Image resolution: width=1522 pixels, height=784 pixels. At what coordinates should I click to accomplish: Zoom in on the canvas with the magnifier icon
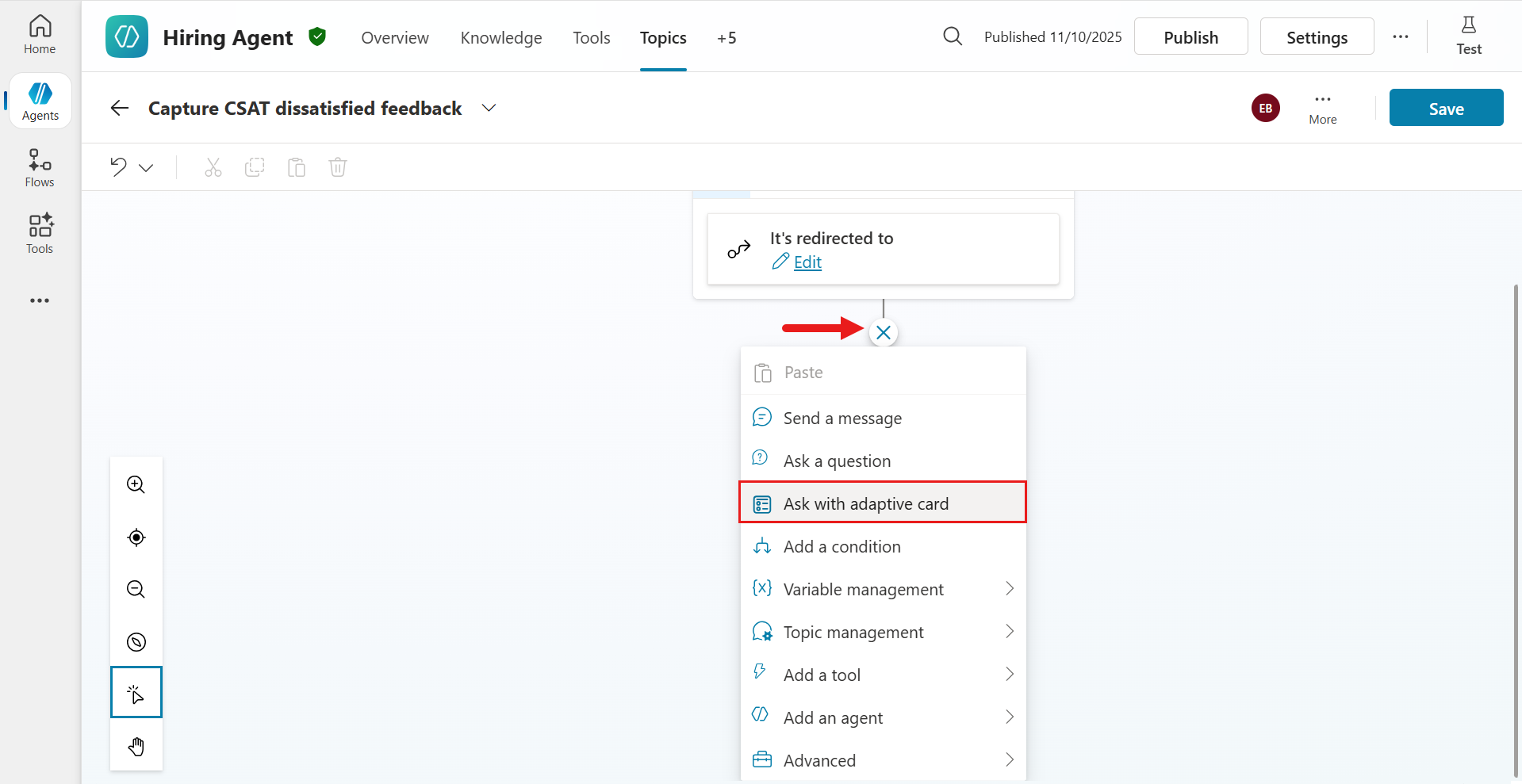(x=136, y=484)
